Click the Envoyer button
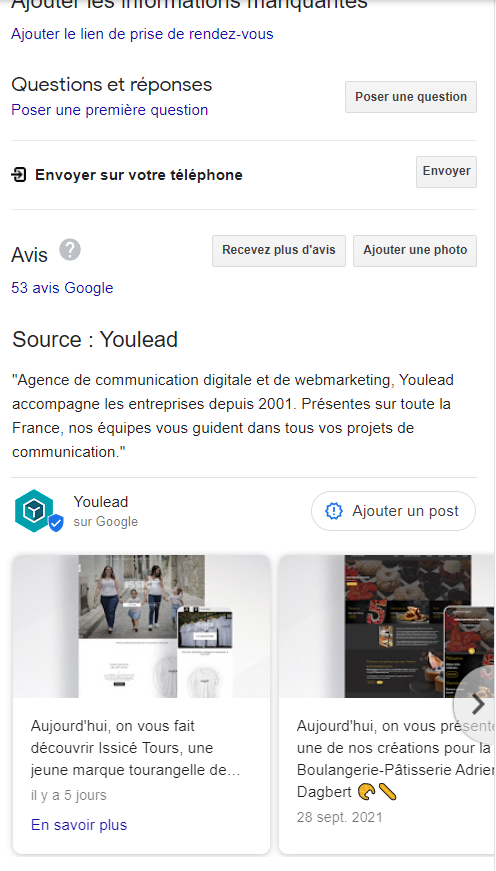This screenshot has width=496, height=871. click(x=447, y=172)
